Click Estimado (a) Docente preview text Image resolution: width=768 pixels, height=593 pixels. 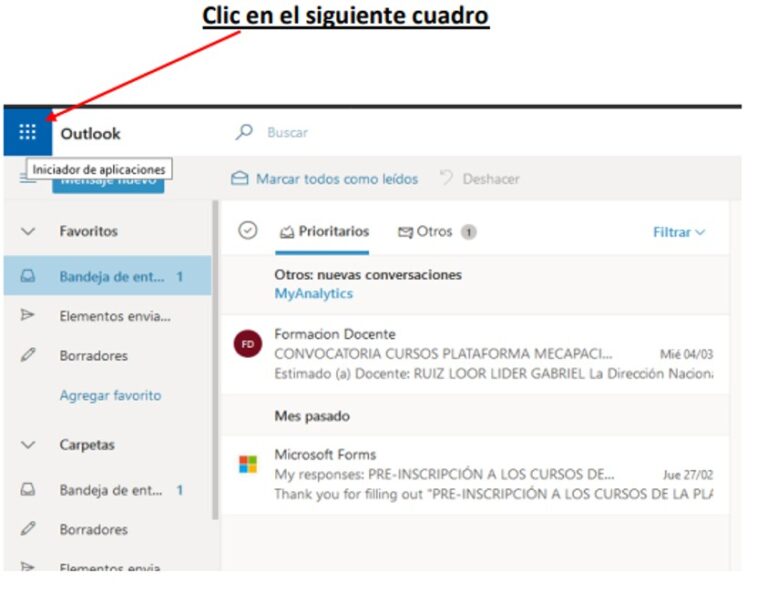point(493,374)
